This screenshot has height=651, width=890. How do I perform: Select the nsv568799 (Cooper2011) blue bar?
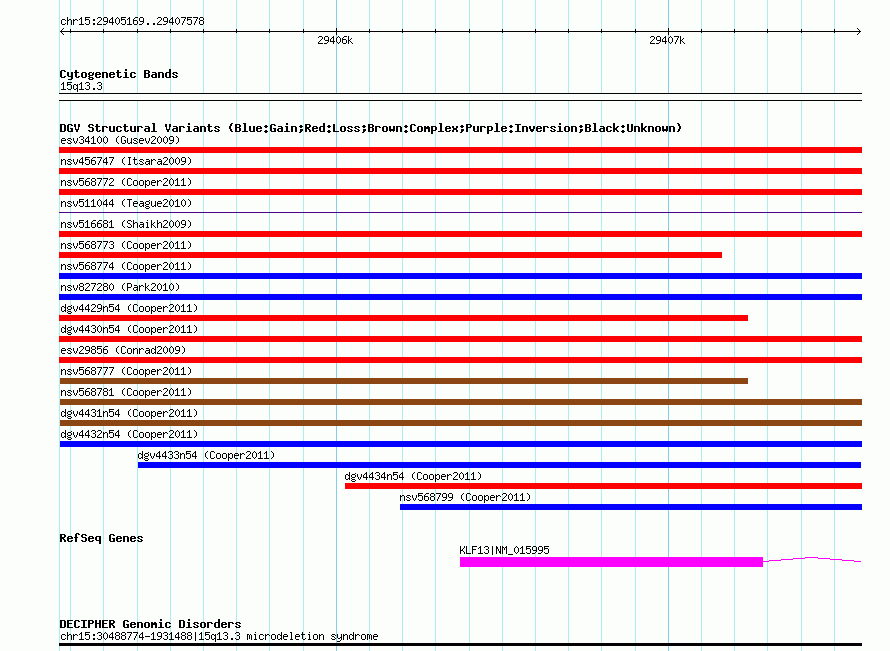pyautogui.click(x=631, y=507)
